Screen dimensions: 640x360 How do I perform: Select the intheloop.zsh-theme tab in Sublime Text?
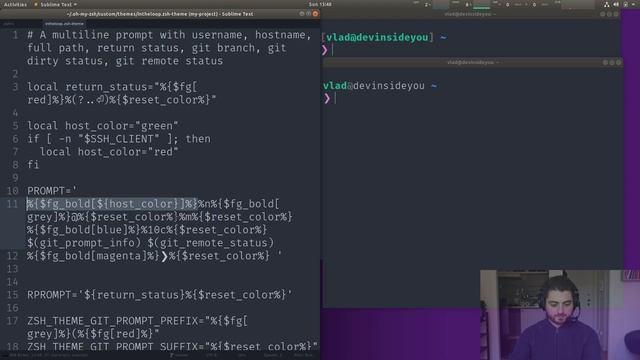tap(64, 24)
